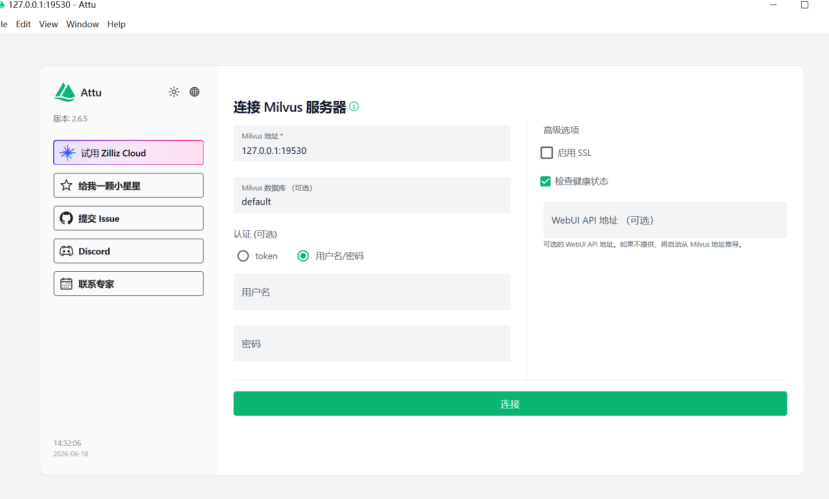Image resolution: width=829 pixels, height=499 pixels.
Task: Click the 高级选项 heading text
Action: click(561, 130)
